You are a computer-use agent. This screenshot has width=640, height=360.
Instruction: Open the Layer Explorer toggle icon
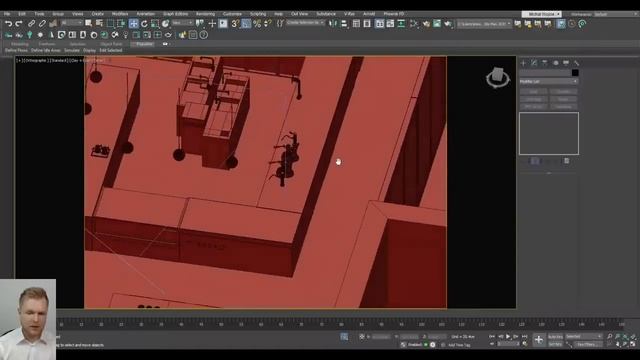(x=367, y=24)
